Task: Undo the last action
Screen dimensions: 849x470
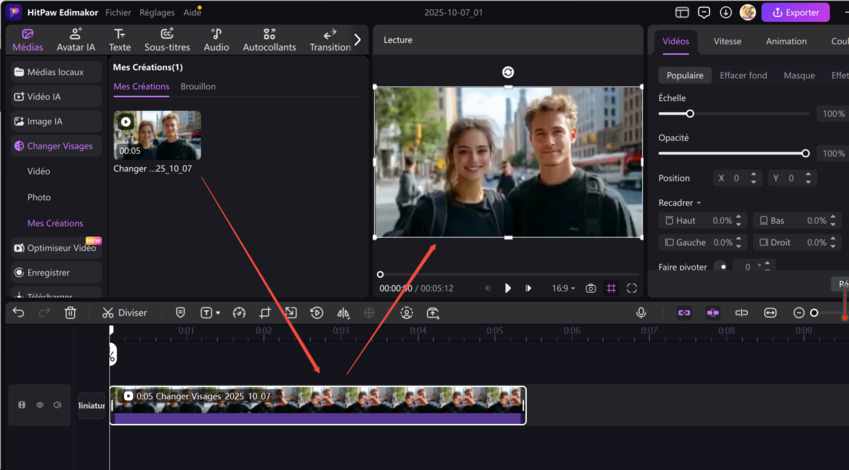Action: tap(18, 313)
